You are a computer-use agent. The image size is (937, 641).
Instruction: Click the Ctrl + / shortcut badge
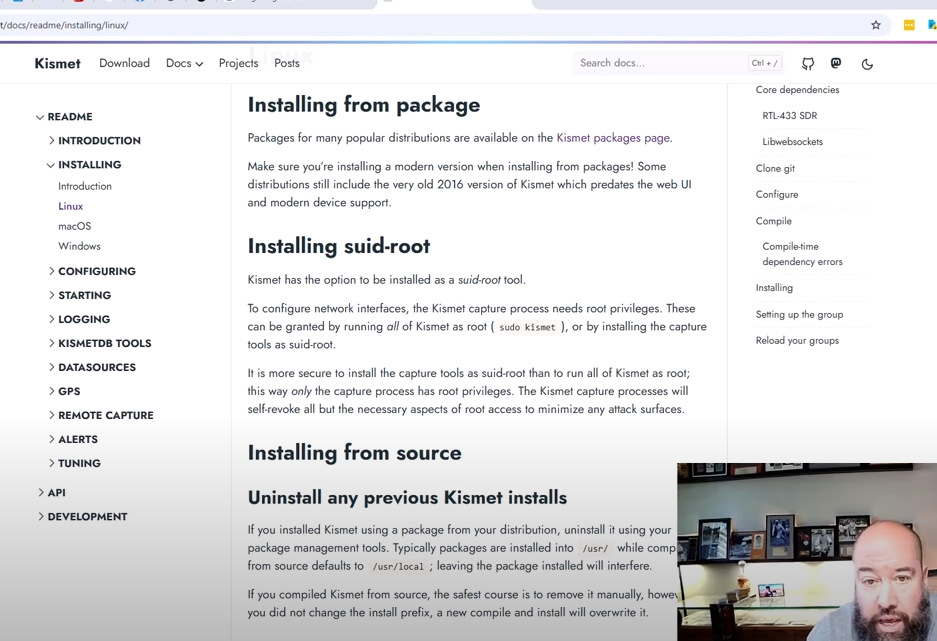[x=764, y=63]
